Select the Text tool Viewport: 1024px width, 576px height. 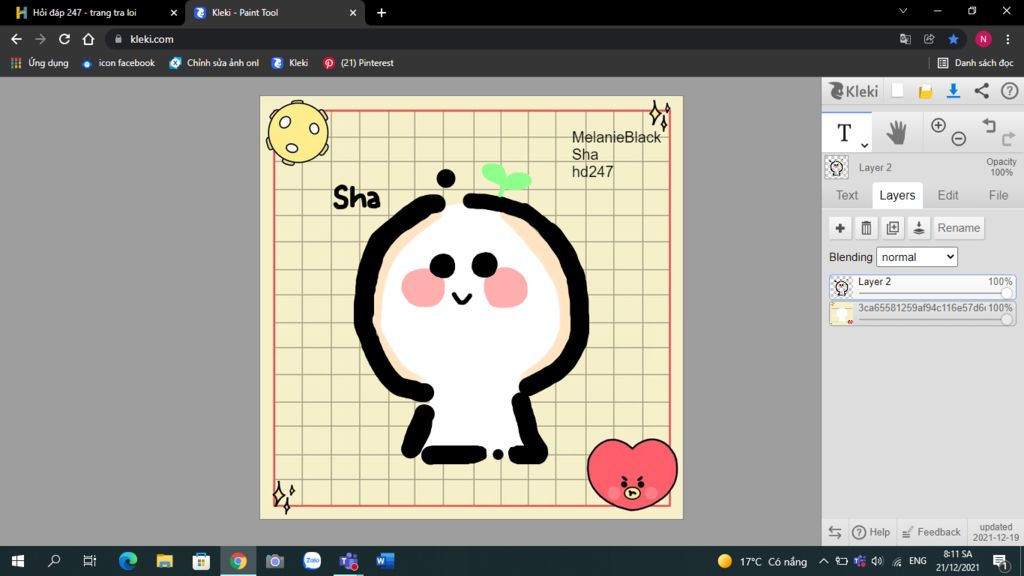coord(844,133)
